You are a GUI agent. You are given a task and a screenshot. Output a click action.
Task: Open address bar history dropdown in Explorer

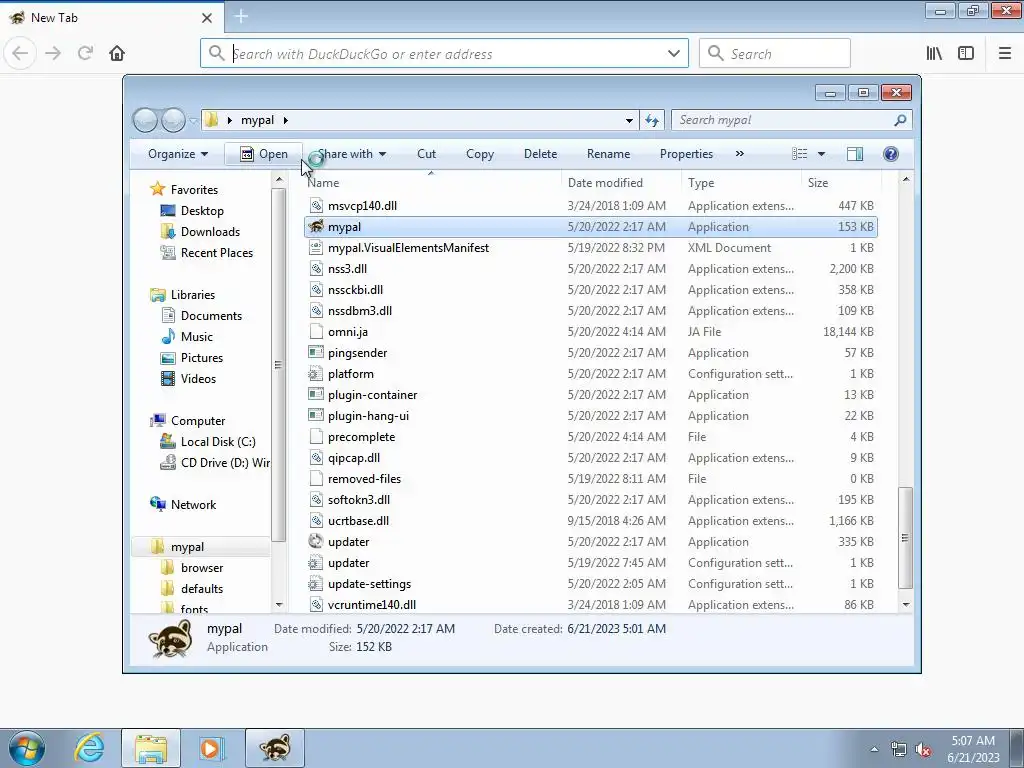pos(629,120)
